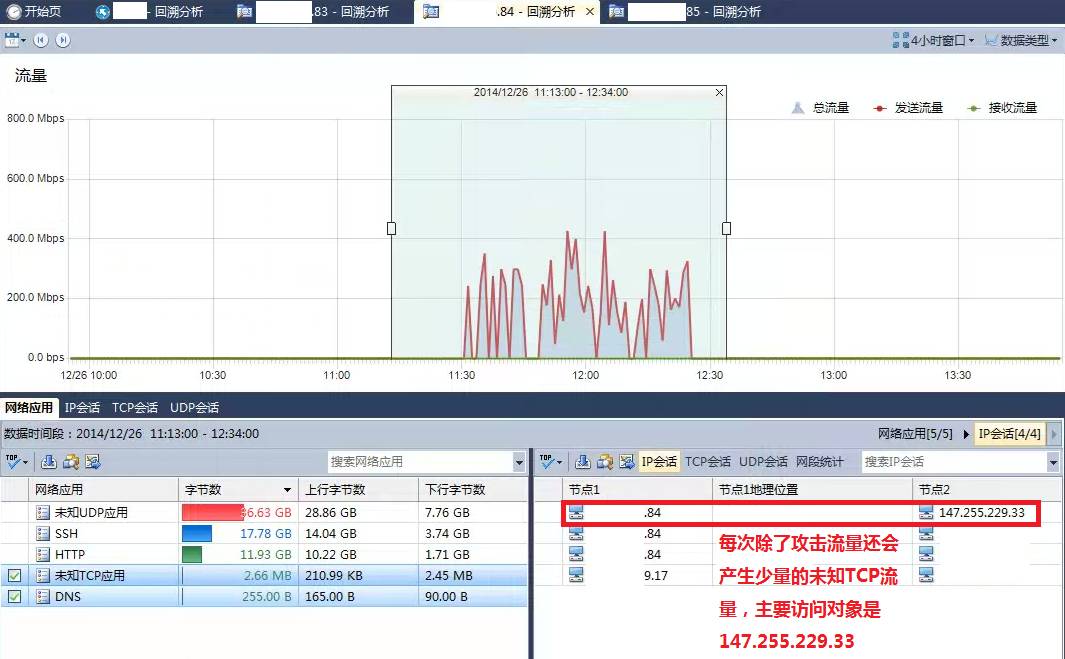Click the chart-with-arrow icon in IP会话 toolbar
The image size is (1065, 659).
(627, 462)
